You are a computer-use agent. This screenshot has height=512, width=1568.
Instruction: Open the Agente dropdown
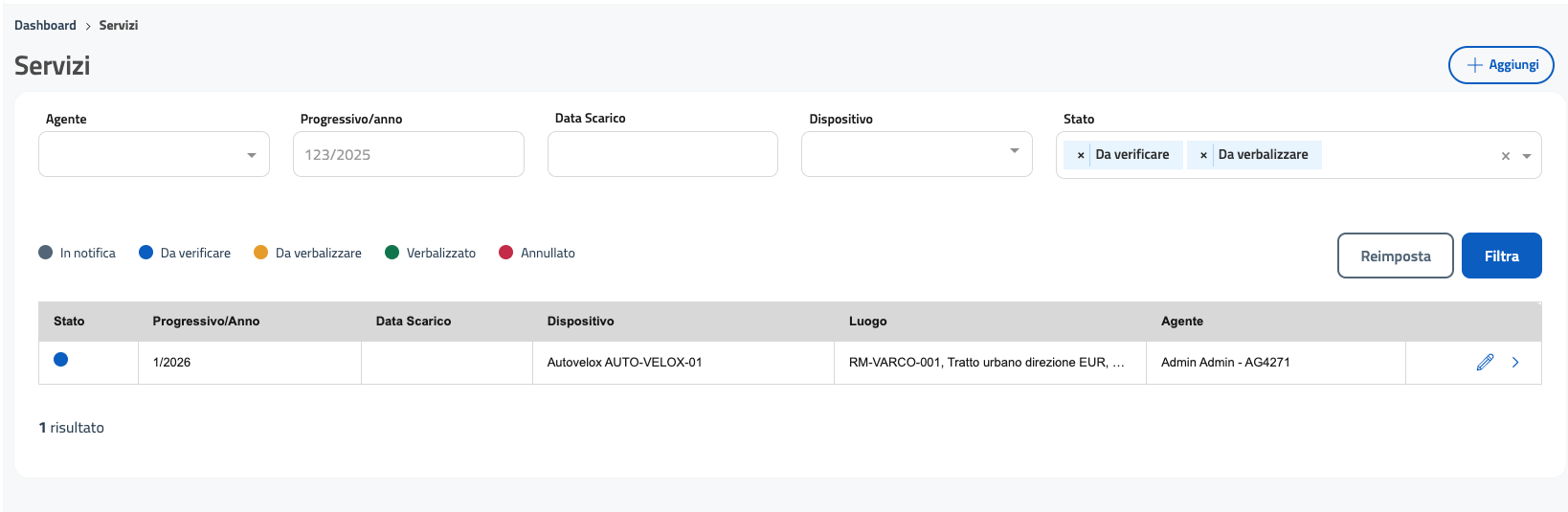coord(154,154)
